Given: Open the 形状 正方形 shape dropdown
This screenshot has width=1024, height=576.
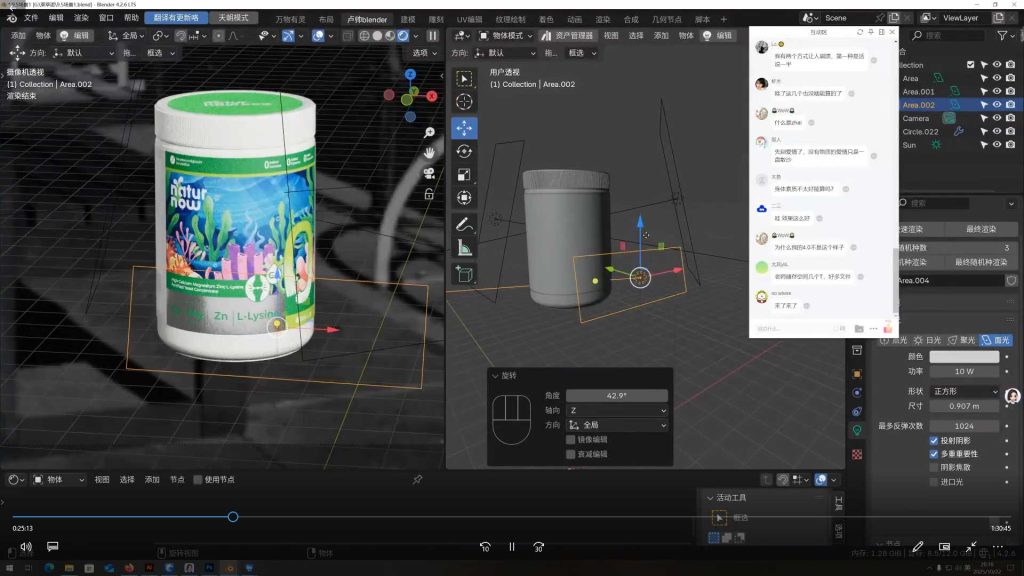Looking at the screenshot, I should (x=964, y=391).
